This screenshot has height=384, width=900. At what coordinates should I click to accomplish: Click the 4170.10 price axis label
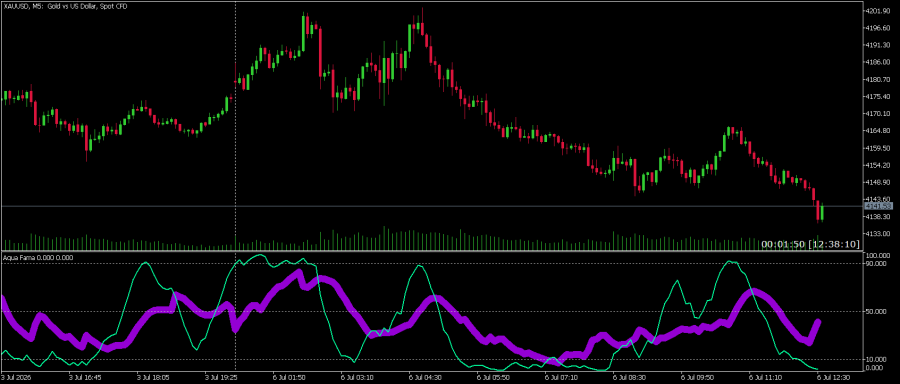coord(879,114)
